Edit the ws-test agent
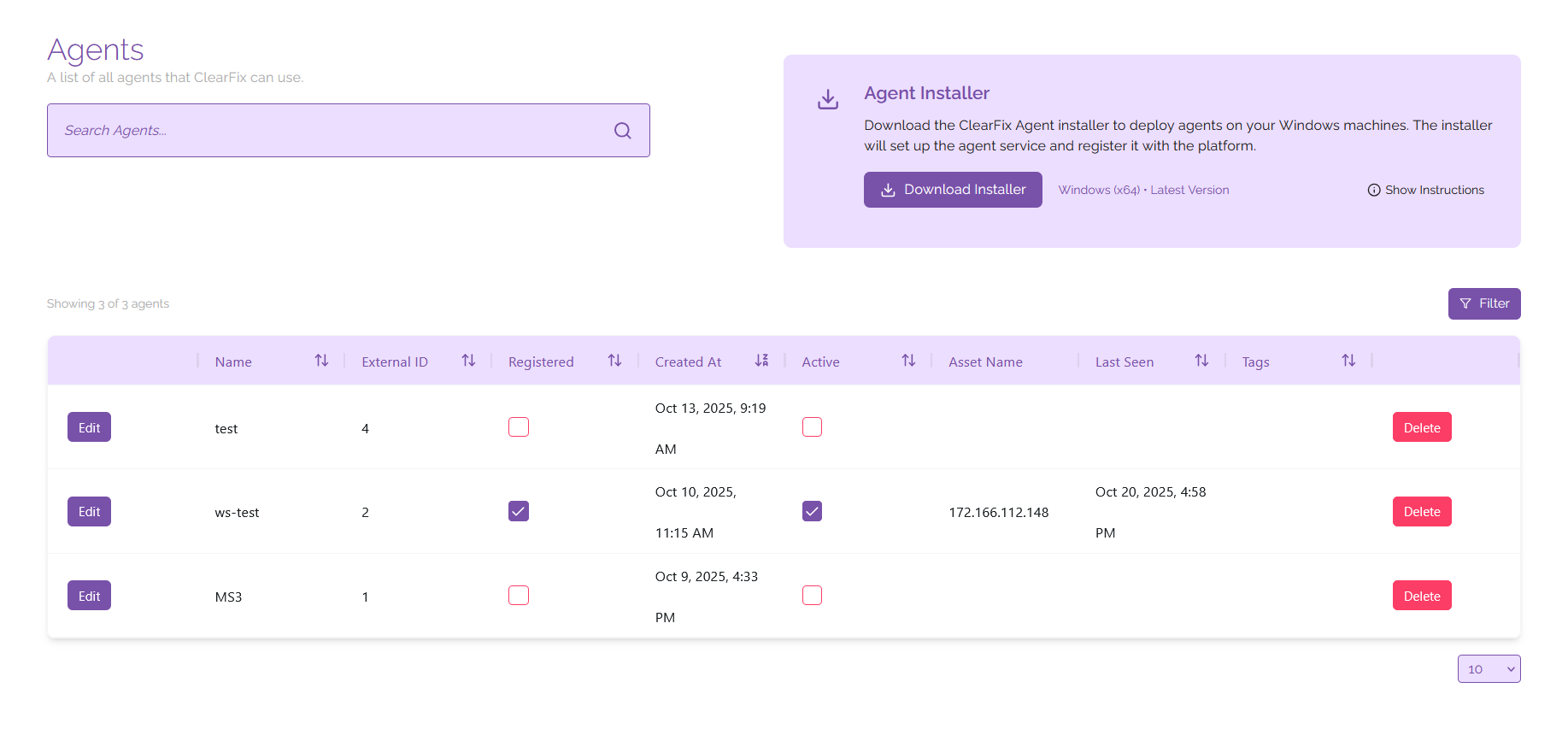 [89, 511]
